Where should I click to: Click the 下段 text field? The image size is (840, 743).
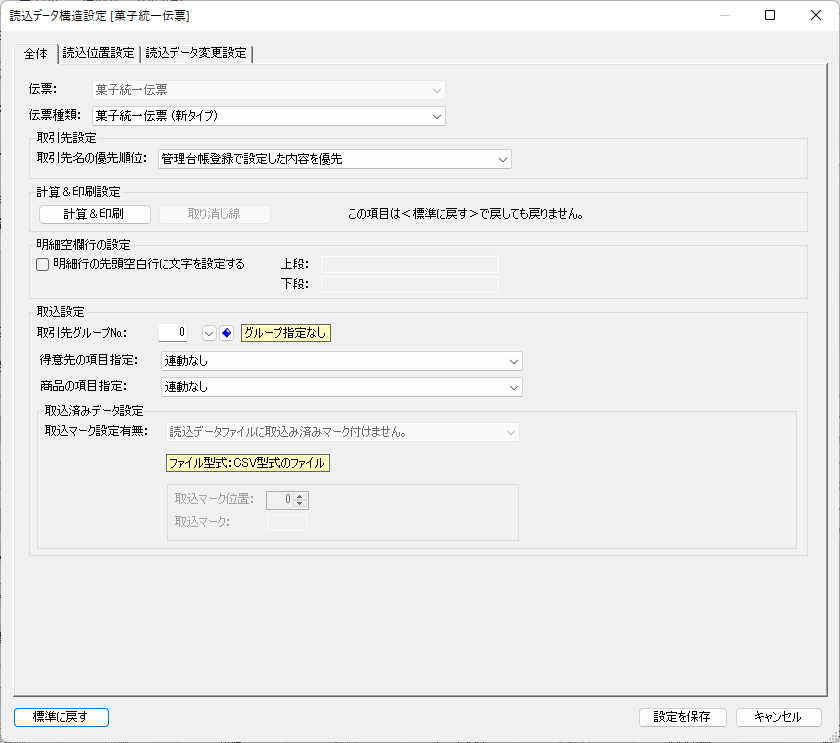[x=410, y=284]
